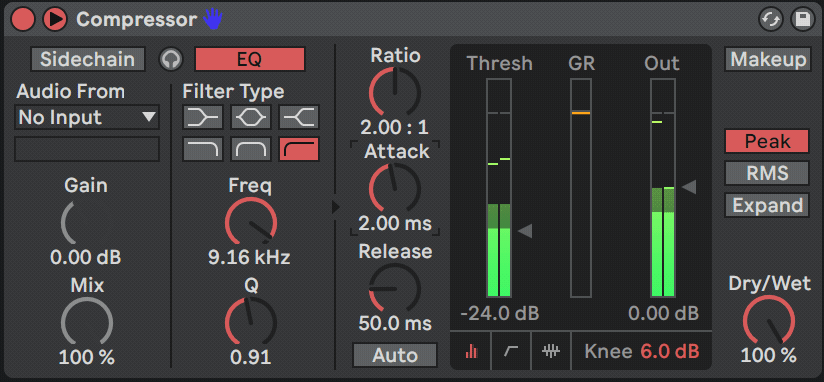Click the Ratio knob
824x382 pixels.
(395, 92)
